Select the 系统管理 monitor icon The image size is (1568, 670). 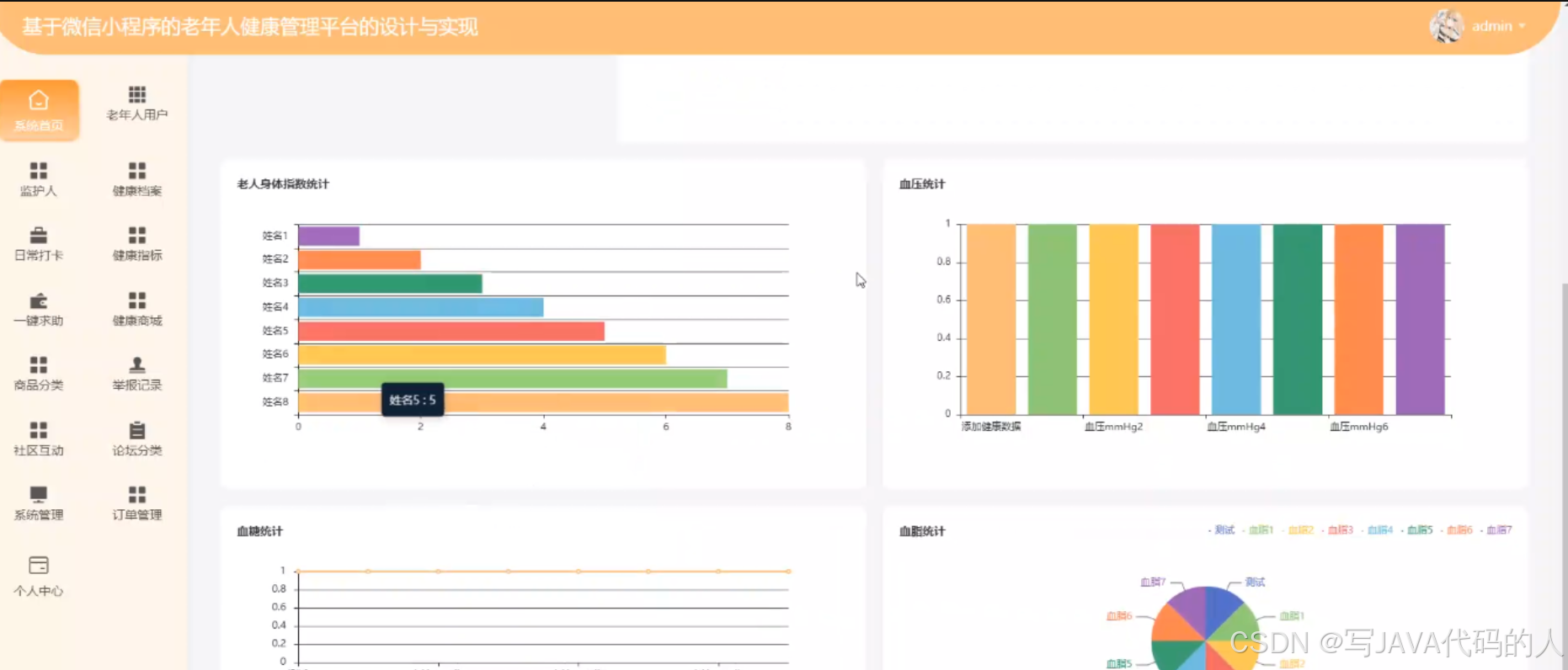coord(39,494)
